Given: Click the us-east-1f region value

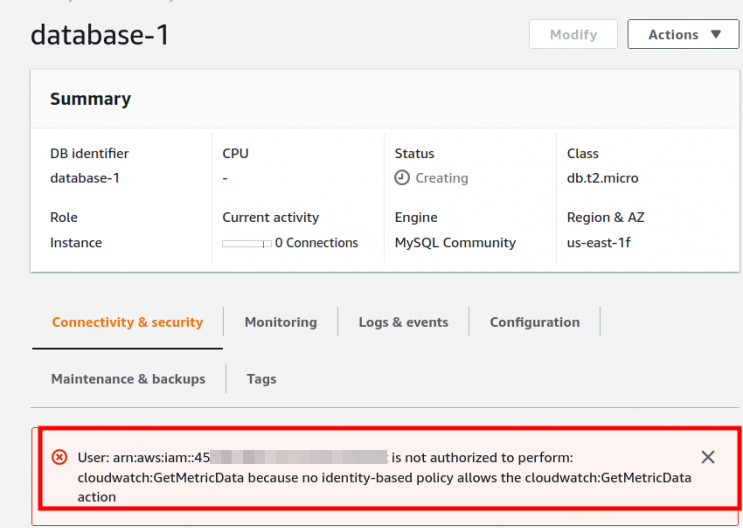Looking at the screenshot, I should [600, 242].
